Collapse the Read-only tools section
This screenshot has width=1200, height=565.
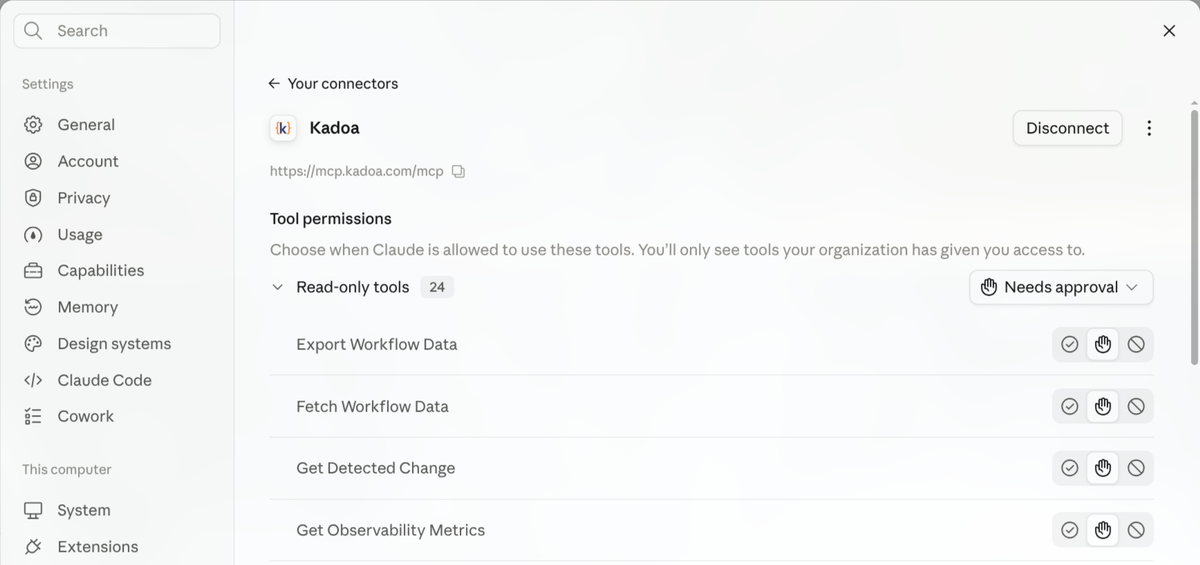[x=278, y=287]
